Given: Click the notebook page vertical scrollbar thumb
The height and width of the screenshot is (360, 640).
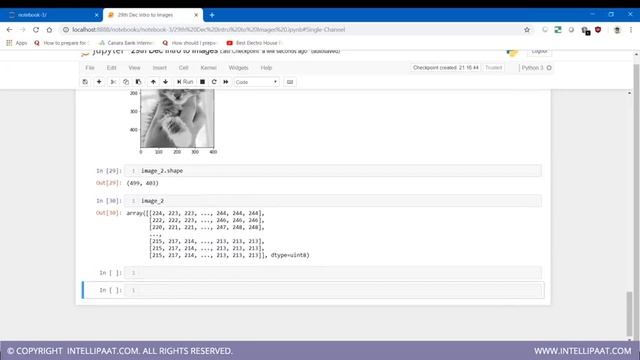Looking at the screenshot, I should tap(629, 313).
